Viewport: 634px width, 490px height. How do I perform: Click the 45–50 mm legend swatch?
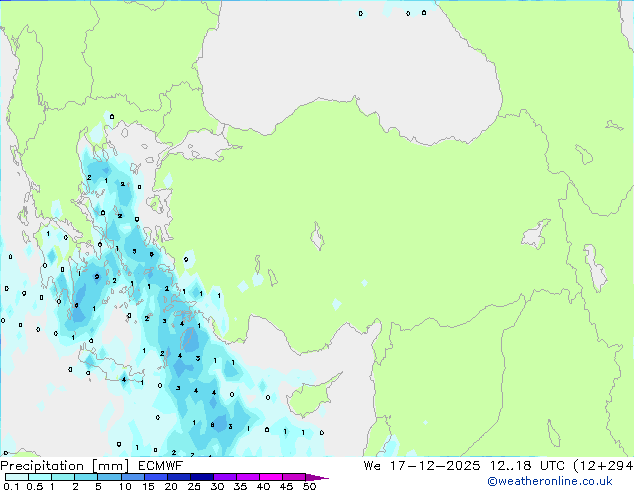click(x=294, y=477)
